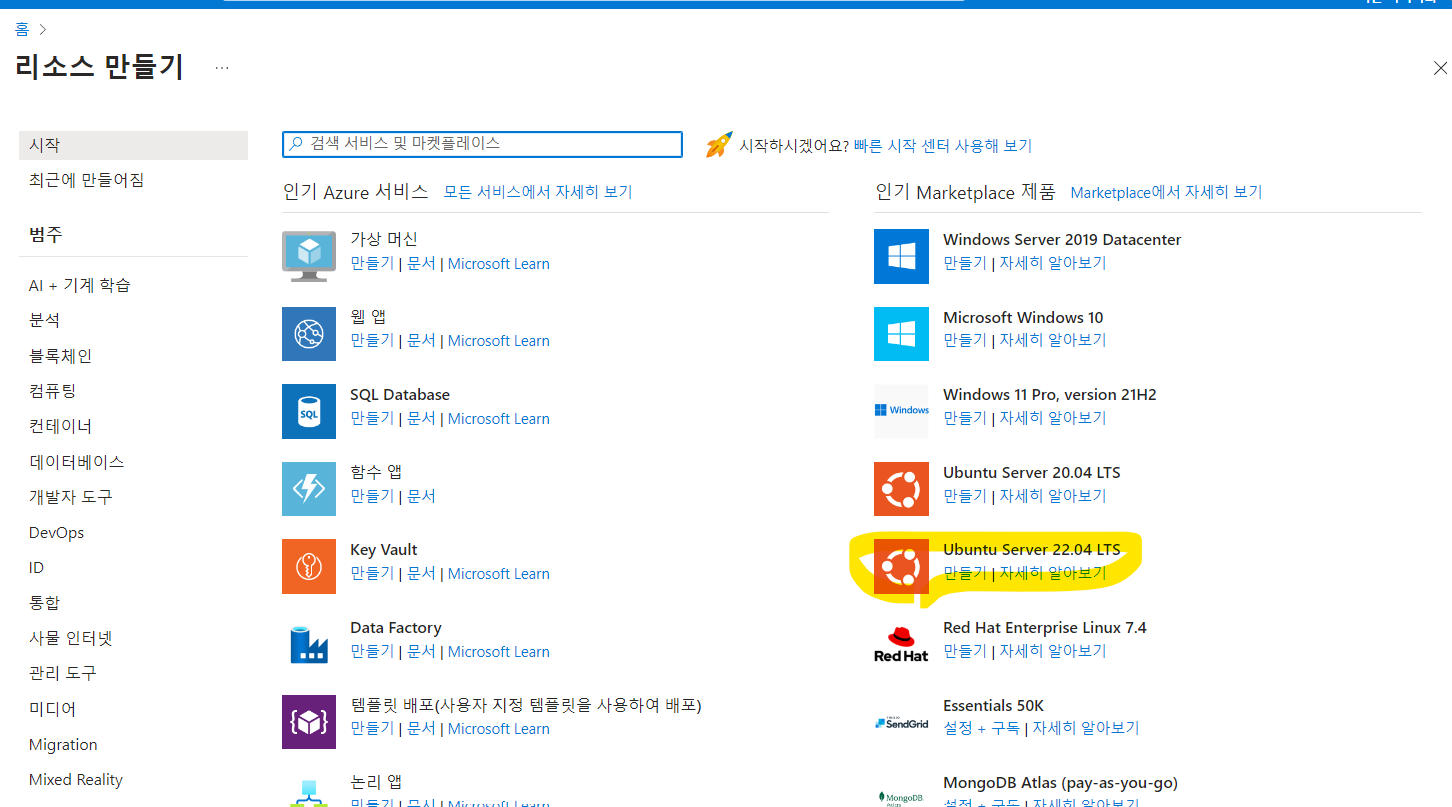Open 자세히 알아보기 for Microsoft Windows 10
The image size is (1452, 807).
1053,340
